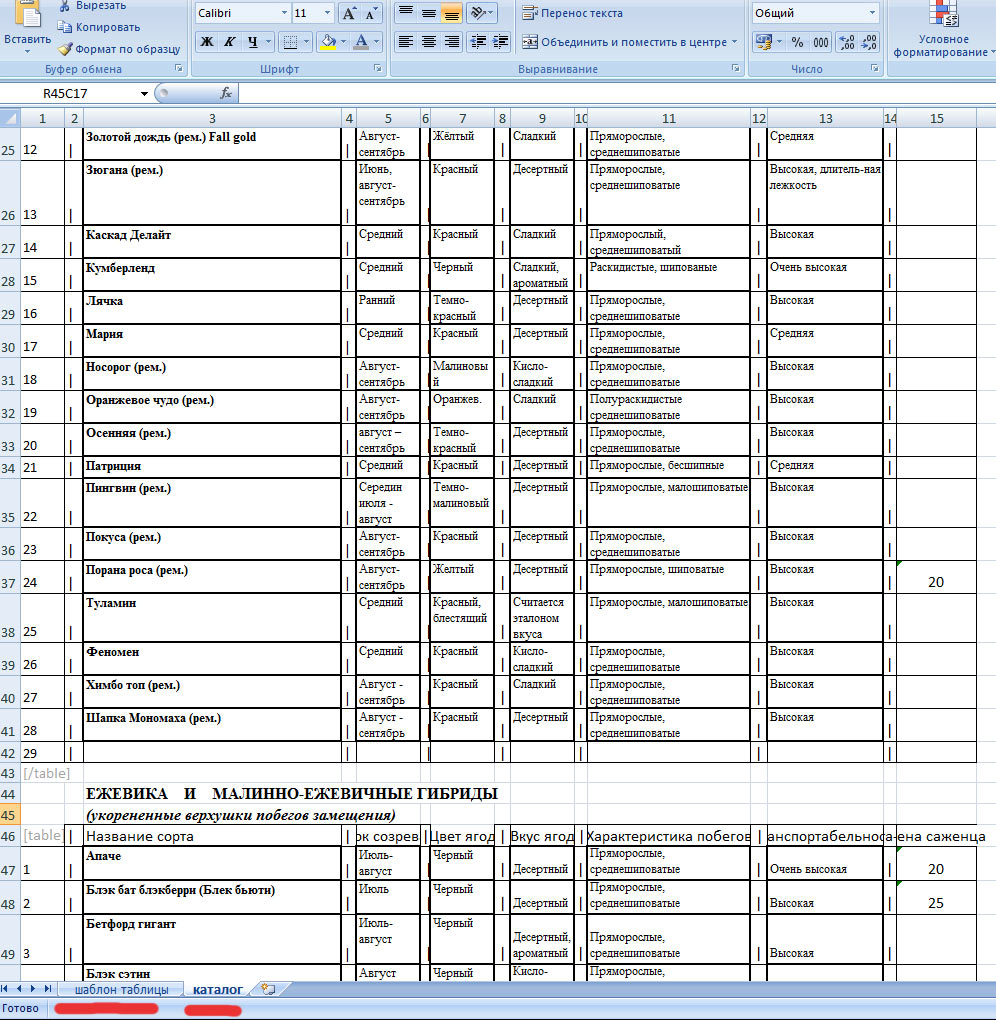Open the font size 11 dropdown
The width and height of the screenshot is (996, 1020).
pyautogui.click(x=327, y=13)
